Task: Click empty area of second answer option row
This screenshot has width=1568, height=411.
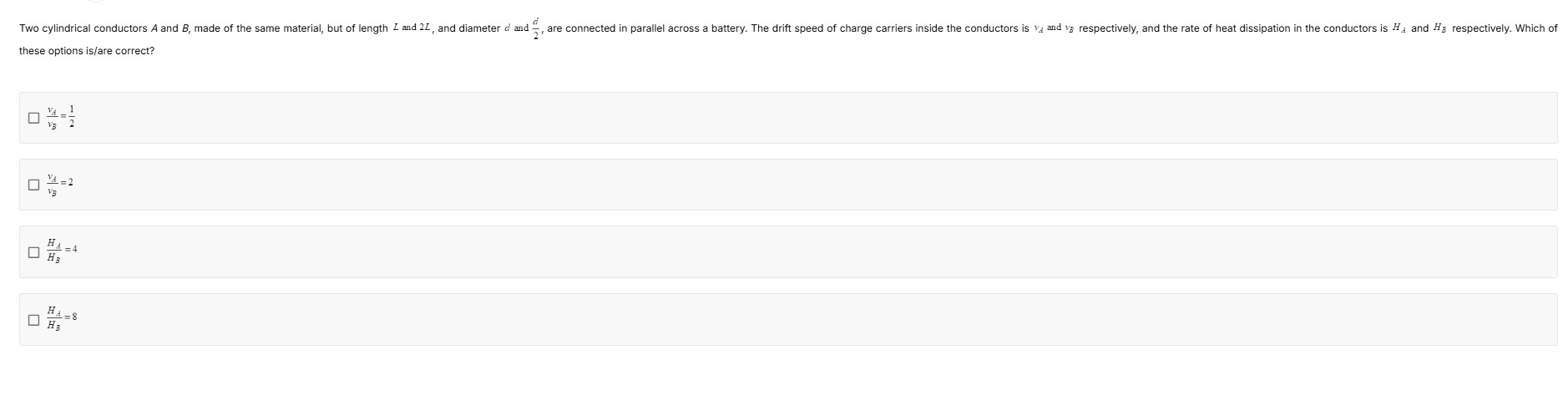Action: click(x=788, y=185)
